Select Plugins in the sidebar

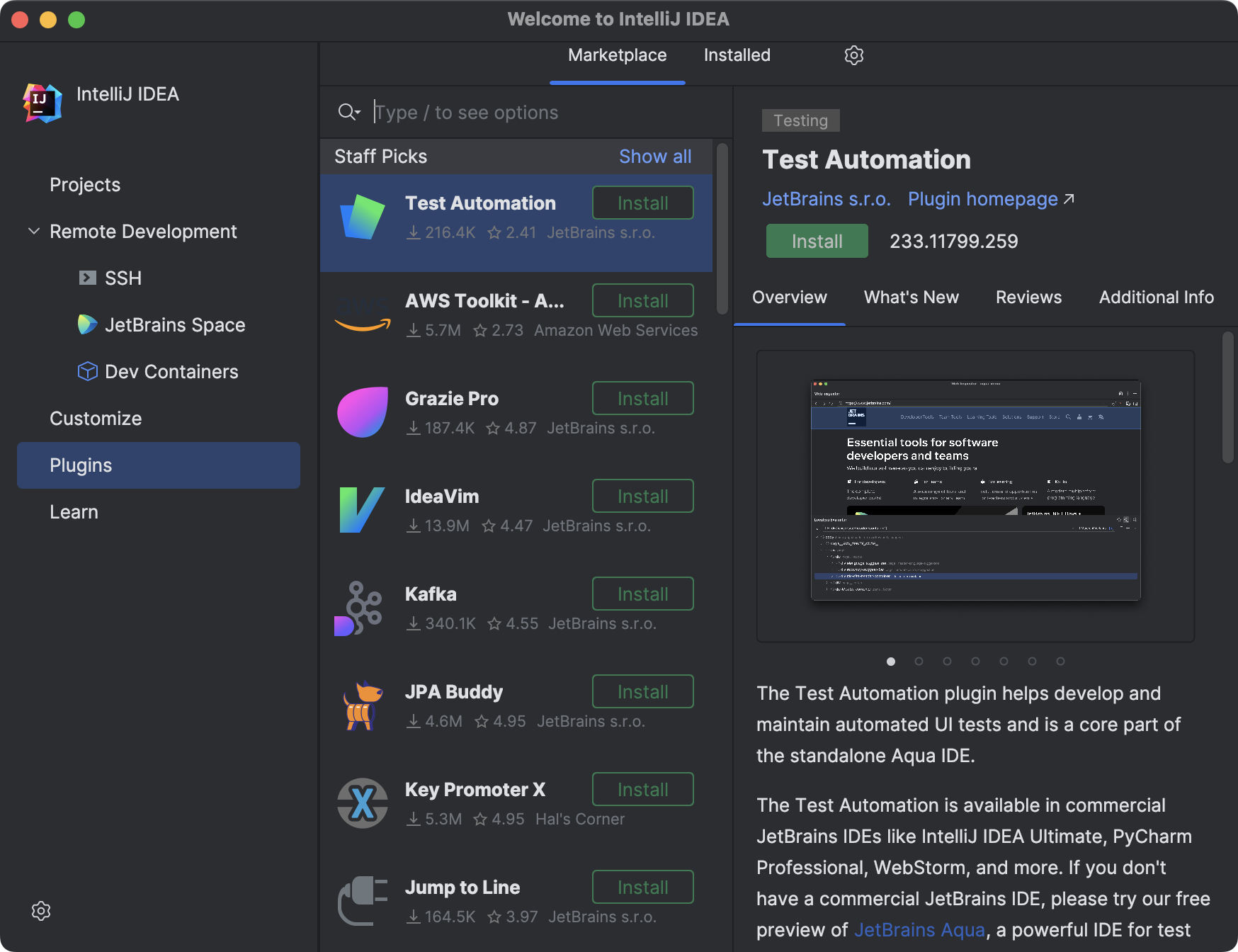[159, 465]
